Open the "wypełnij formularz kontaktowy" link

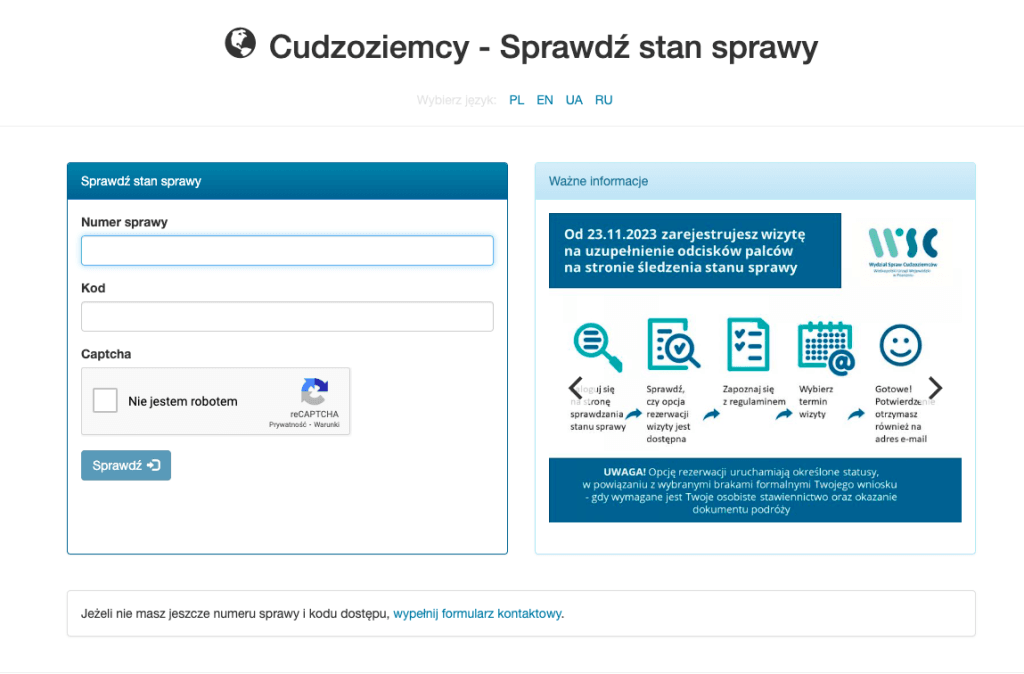(x=477, y=613)
